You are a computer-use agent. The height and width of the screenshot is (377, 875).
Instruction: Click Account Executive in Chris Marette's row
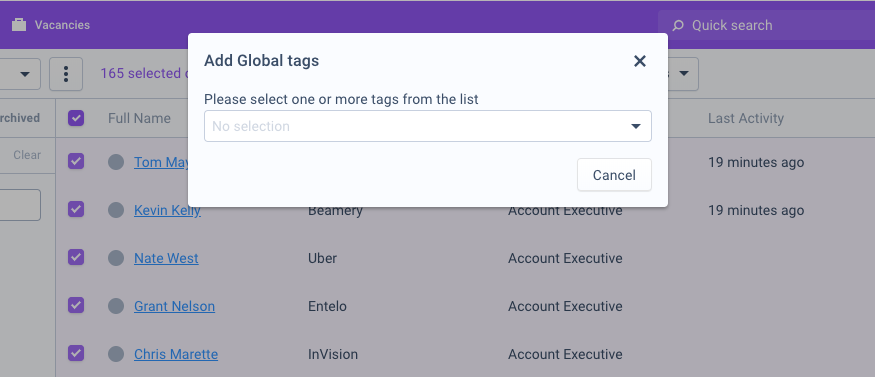coord(565,355)
